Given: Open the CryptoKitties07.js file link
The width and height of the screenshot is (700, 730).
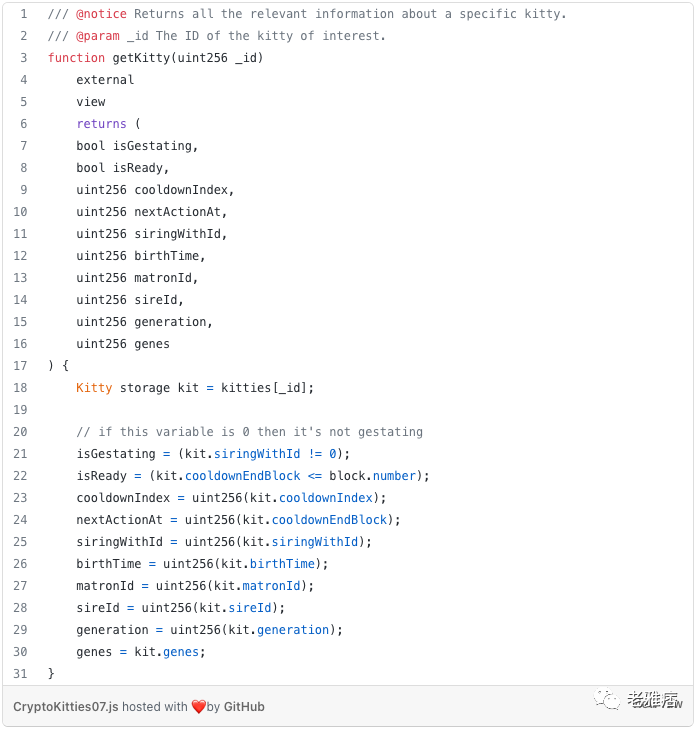Looking at the screenshot, I should [66, 707].
